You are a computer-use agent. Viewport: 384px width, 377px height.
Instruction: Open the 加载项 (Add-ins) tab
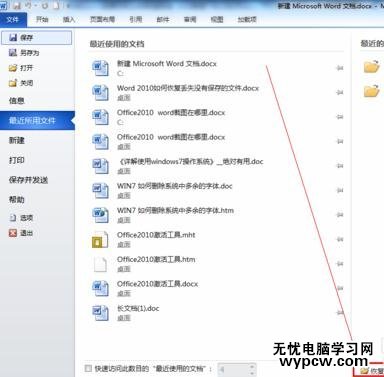click(x=247, y=19)
